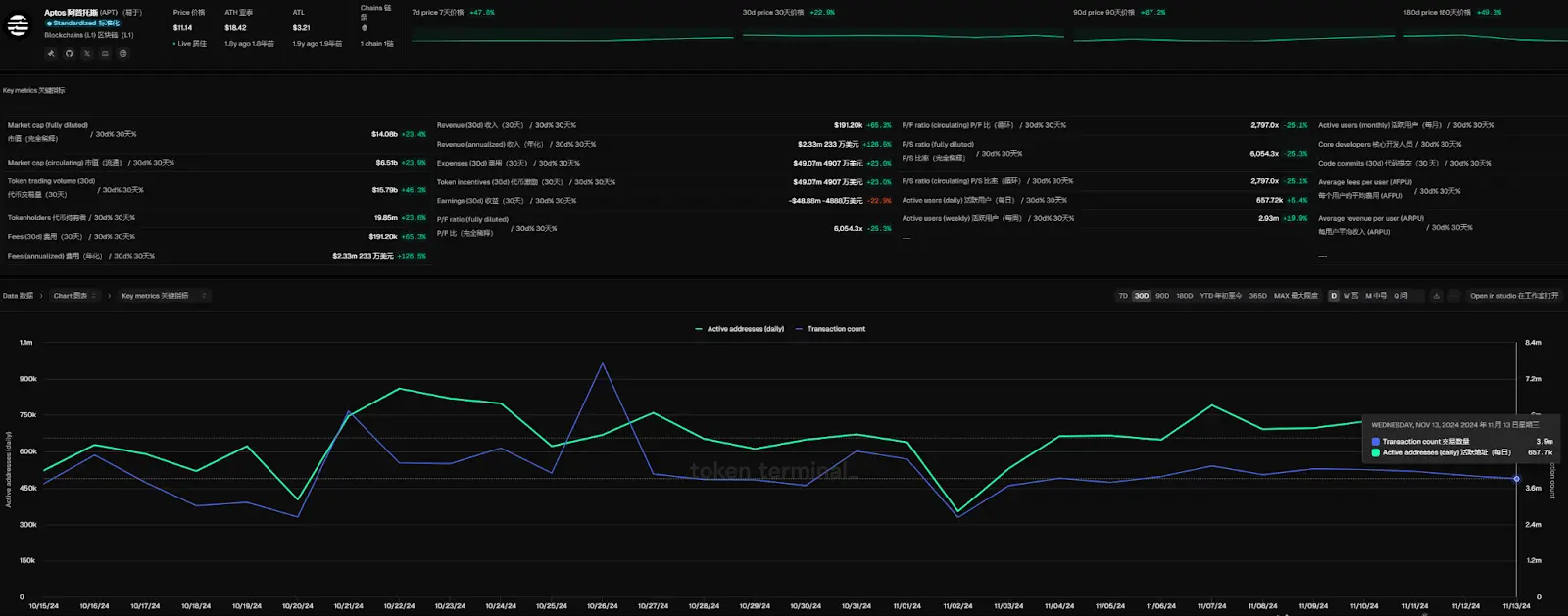Select the 90D time range
Viewport: 1568px width, 616px height.
(x=1162, y=296)
